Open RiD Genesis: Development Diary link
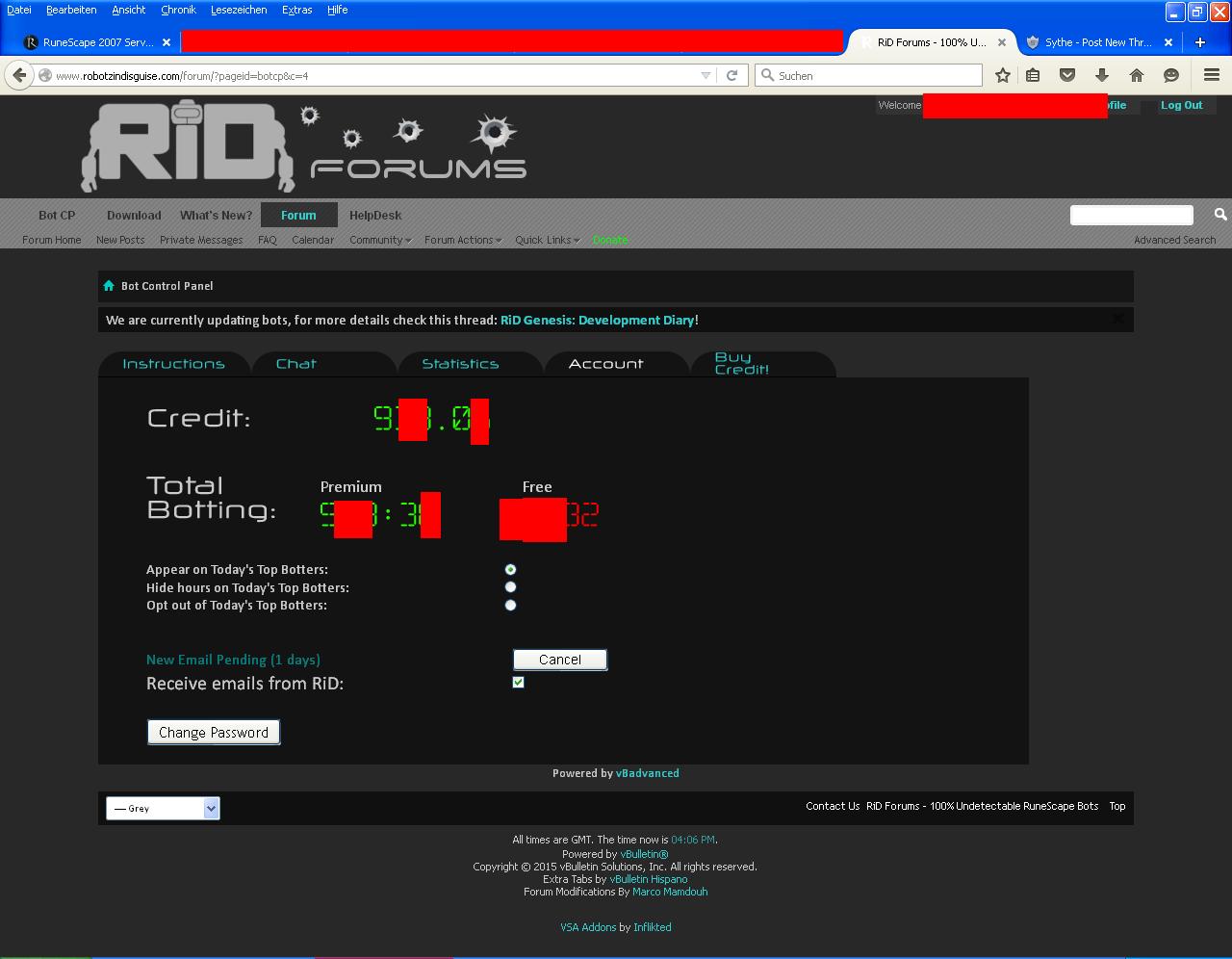This screenshot has height=959, width=1232. tap(597, 320)
